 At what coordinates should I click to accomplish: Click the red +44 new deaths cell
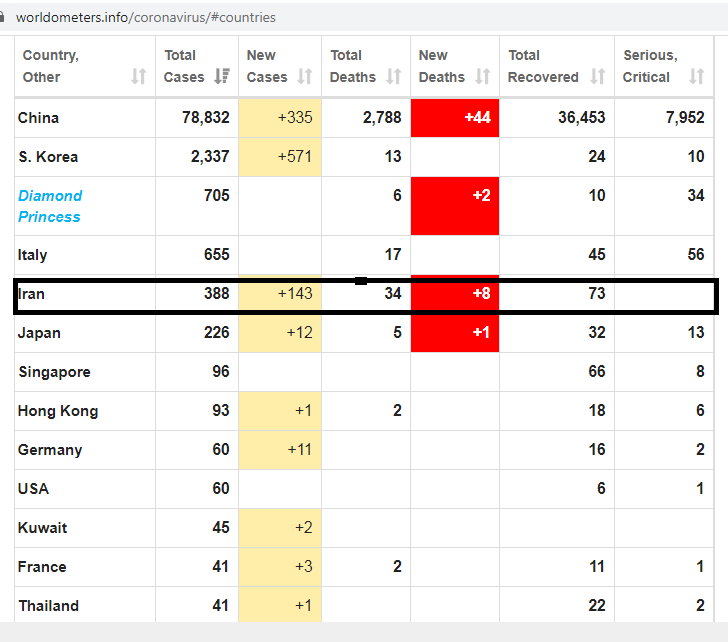(x=455, y=118)
